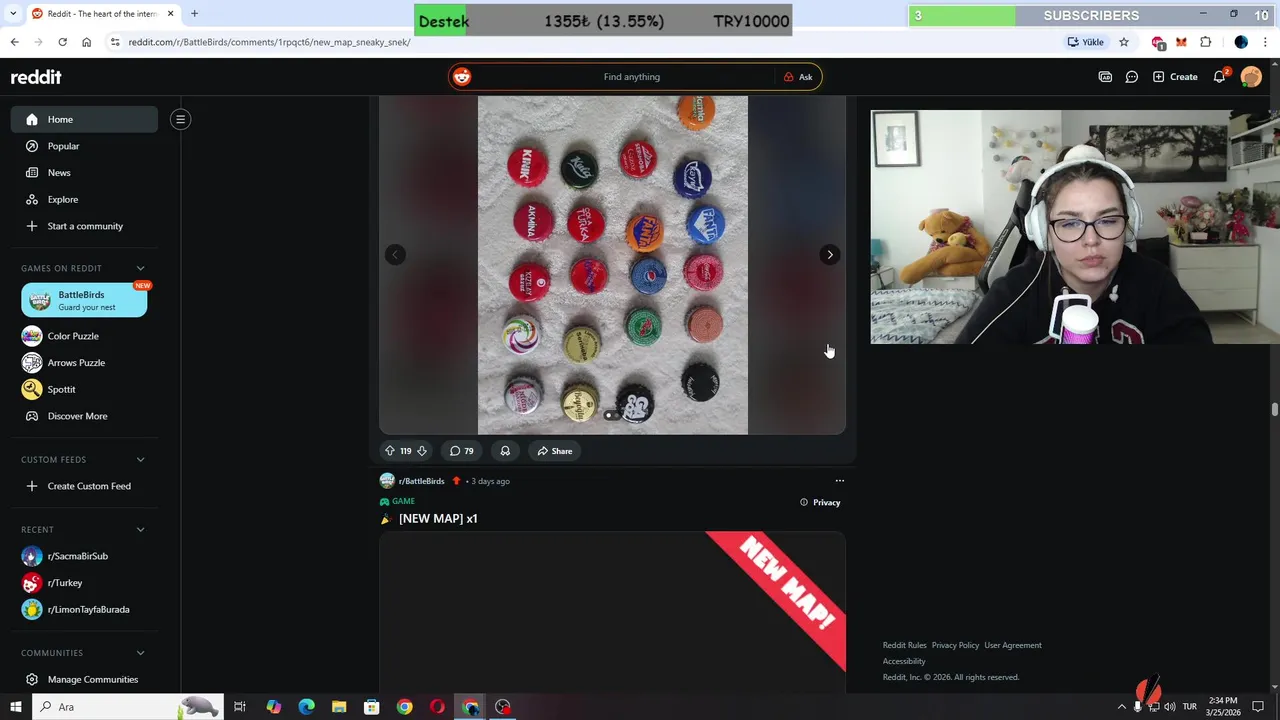Collapse the Recent section
Screen dimensions: 1280x720
[140, 529]
